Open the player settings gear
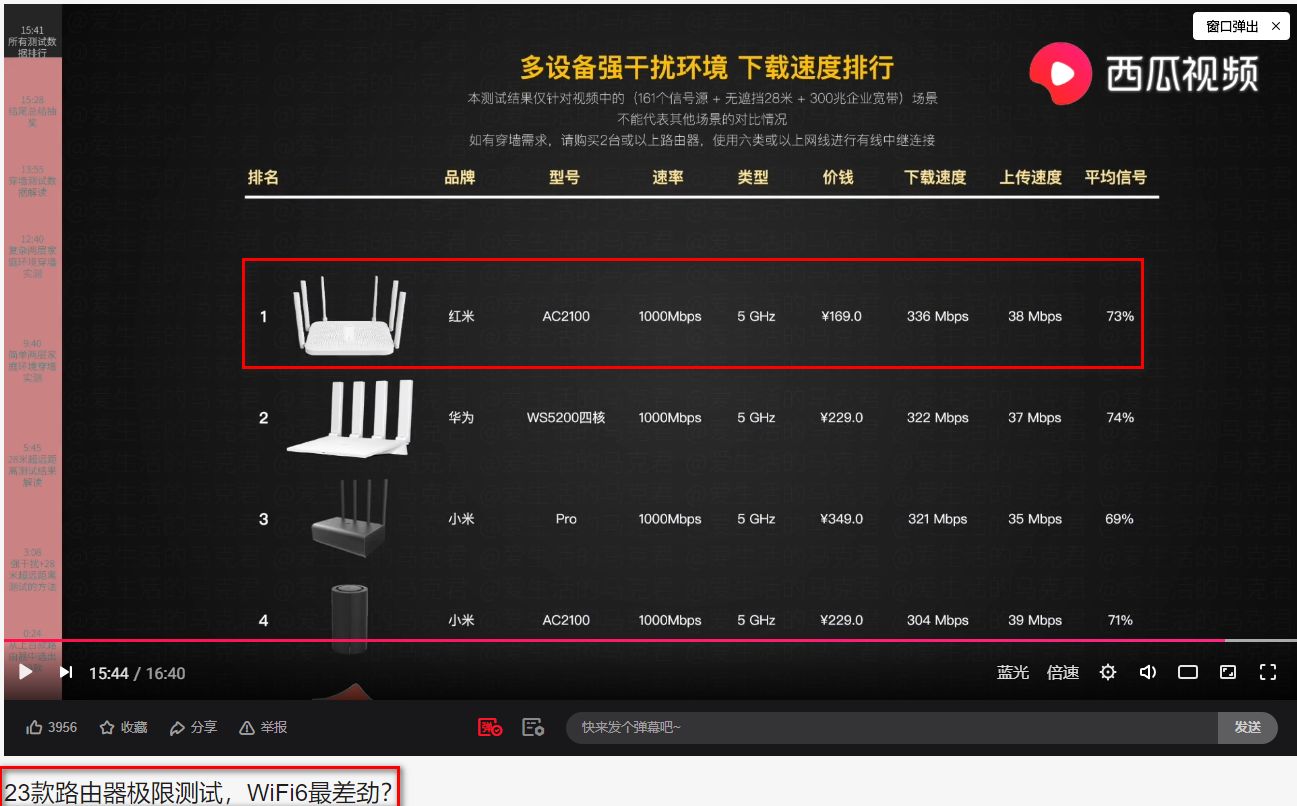This screenshot has width=1297, height=806. click(1108, 672)
